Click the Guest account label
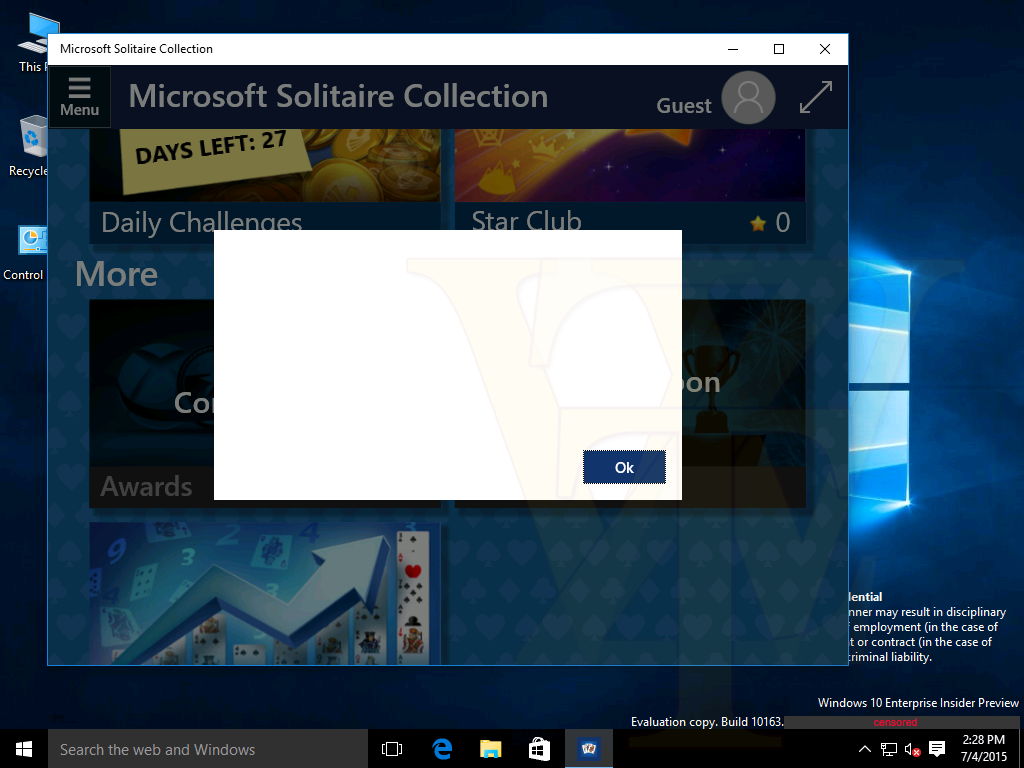1024x768 pixels. pos(684,106)
